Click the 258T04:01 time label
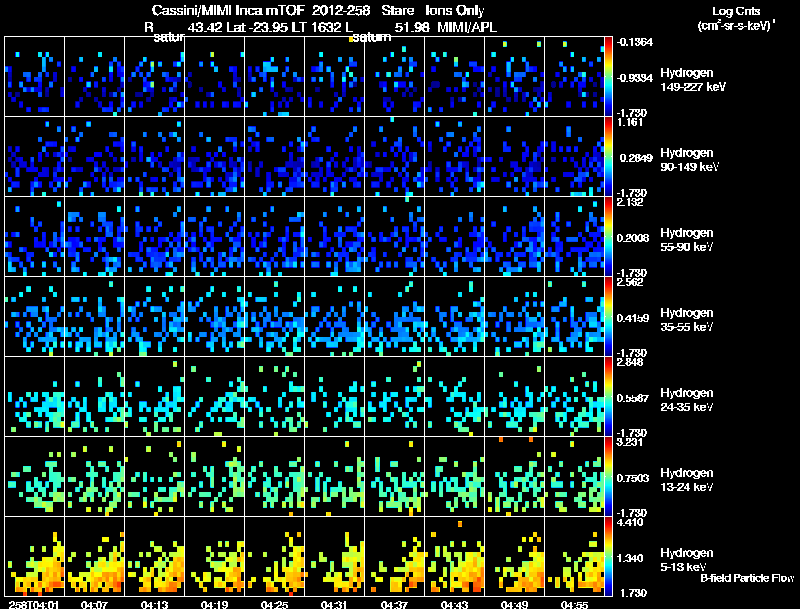The width and height of the screenshot is (800, 609). coord(34,605)
